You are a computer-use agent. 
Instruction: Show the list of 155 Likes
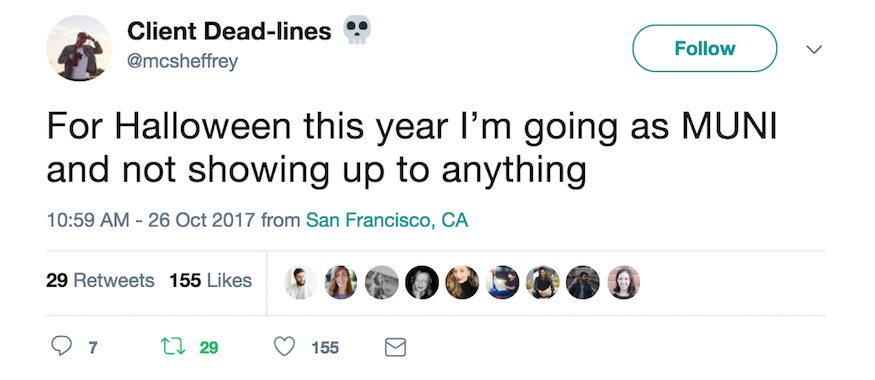pos(211,280)
